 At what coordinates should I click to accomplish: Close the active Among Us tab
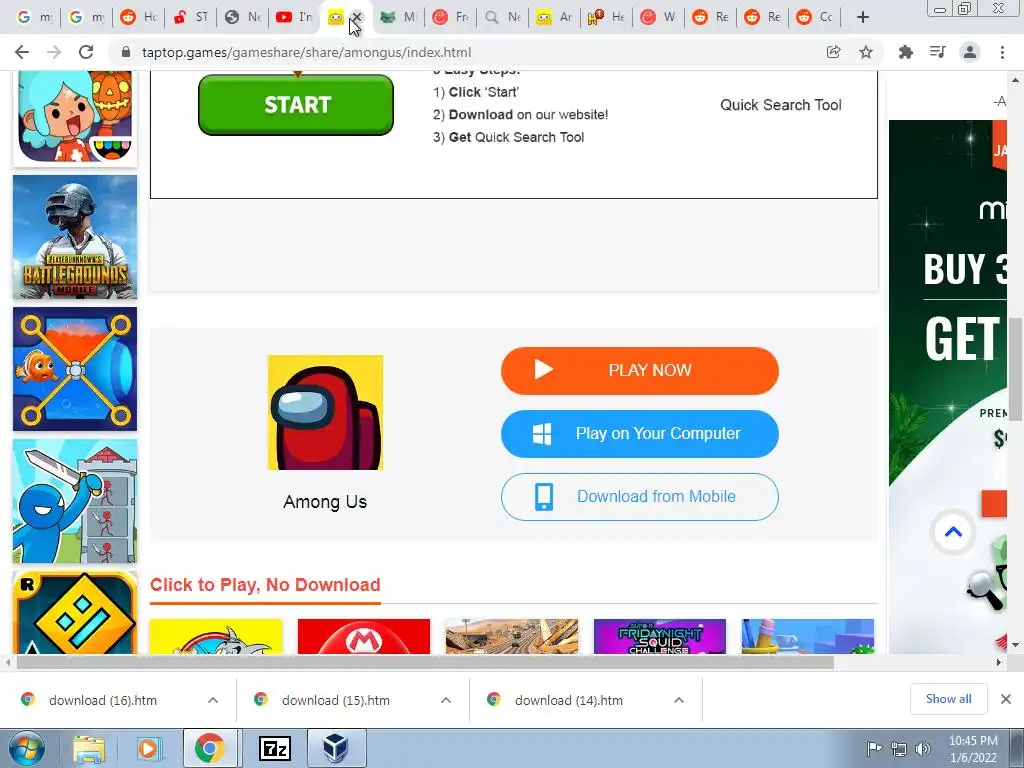(x=357, y=17)
